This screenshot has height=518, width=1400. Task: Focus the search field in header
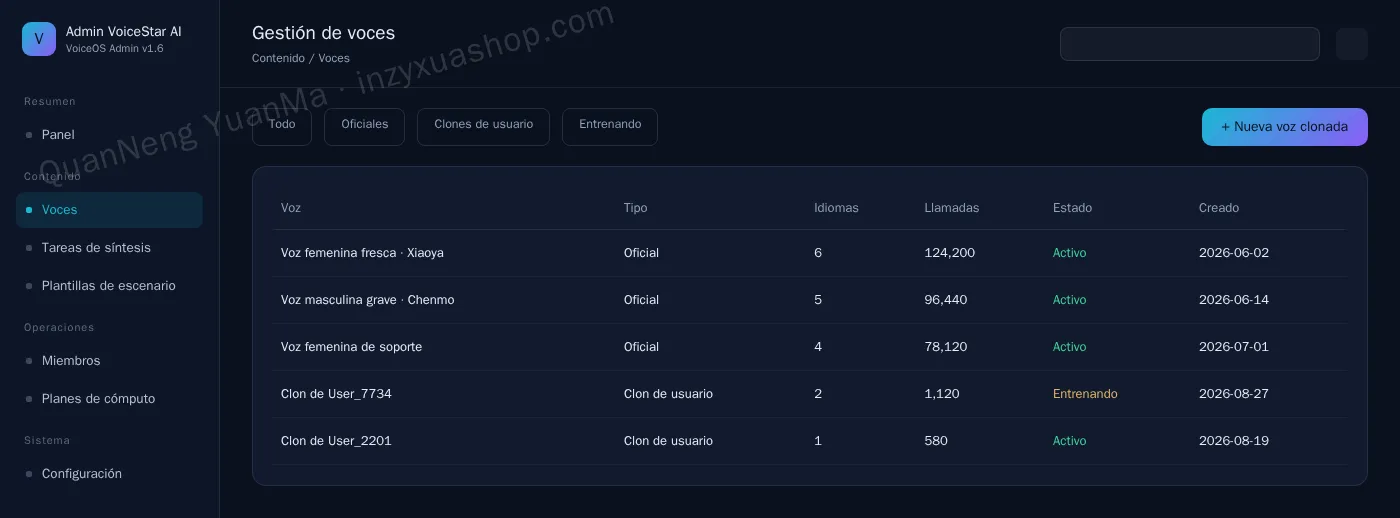[1190, 44]
